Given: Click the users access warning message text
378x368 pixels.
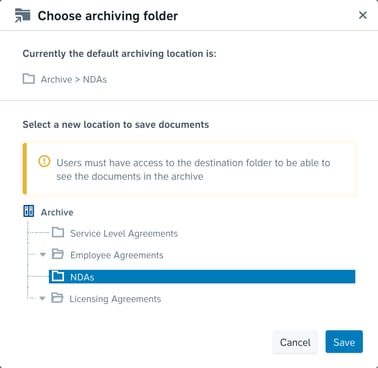Looking at the screenshot, I should 193,169.
